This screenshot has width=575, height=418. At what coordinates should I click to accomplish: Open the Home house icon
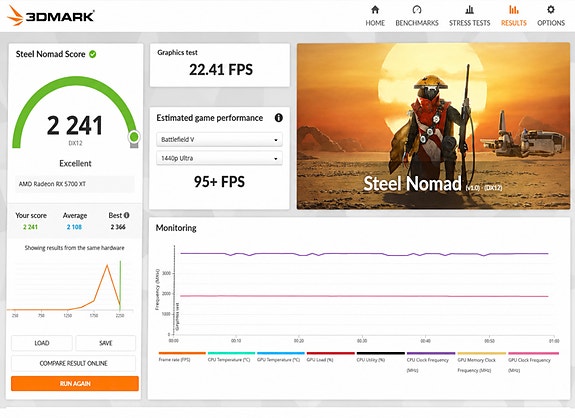tap(375, 10)
